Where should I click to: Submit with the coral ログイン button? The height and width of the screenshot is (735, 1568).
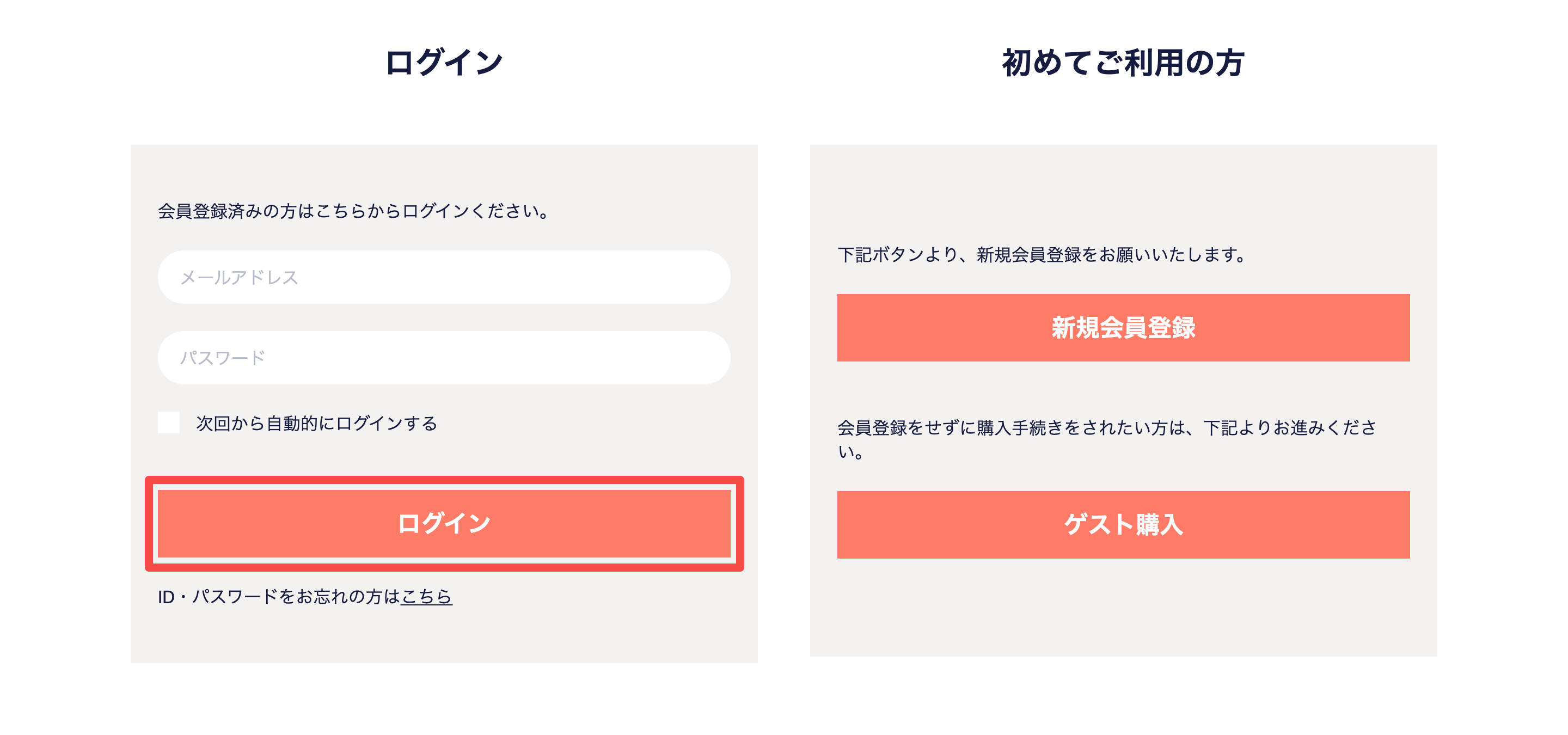pyautogui.click(x=444, y=523)
